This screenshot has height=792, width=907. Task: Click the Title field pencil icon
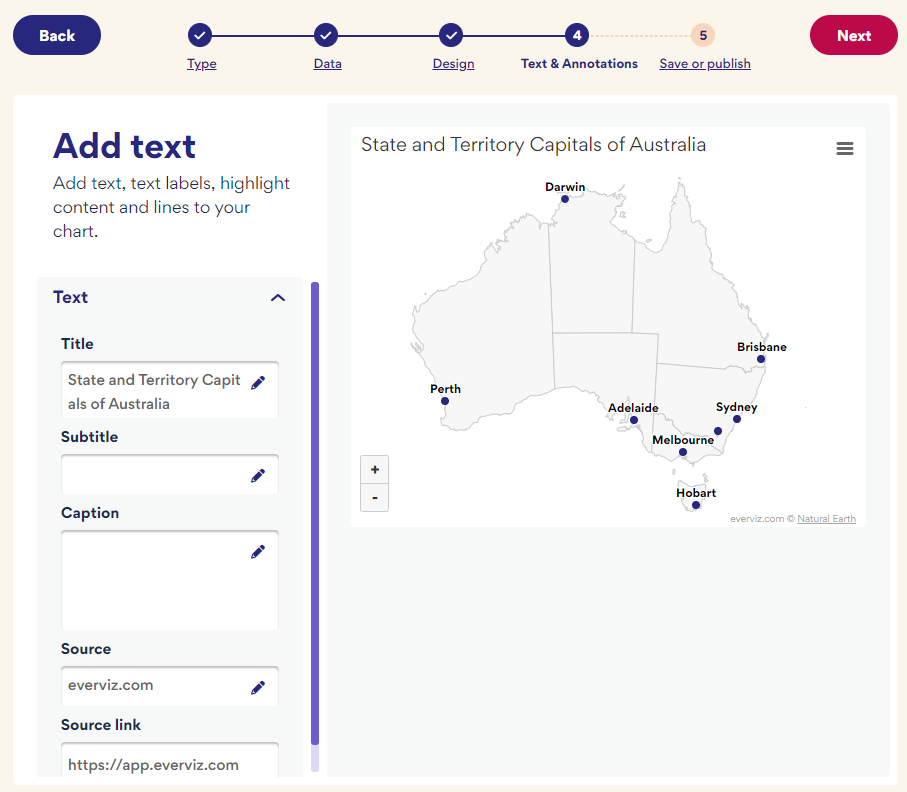click(258, 382)
